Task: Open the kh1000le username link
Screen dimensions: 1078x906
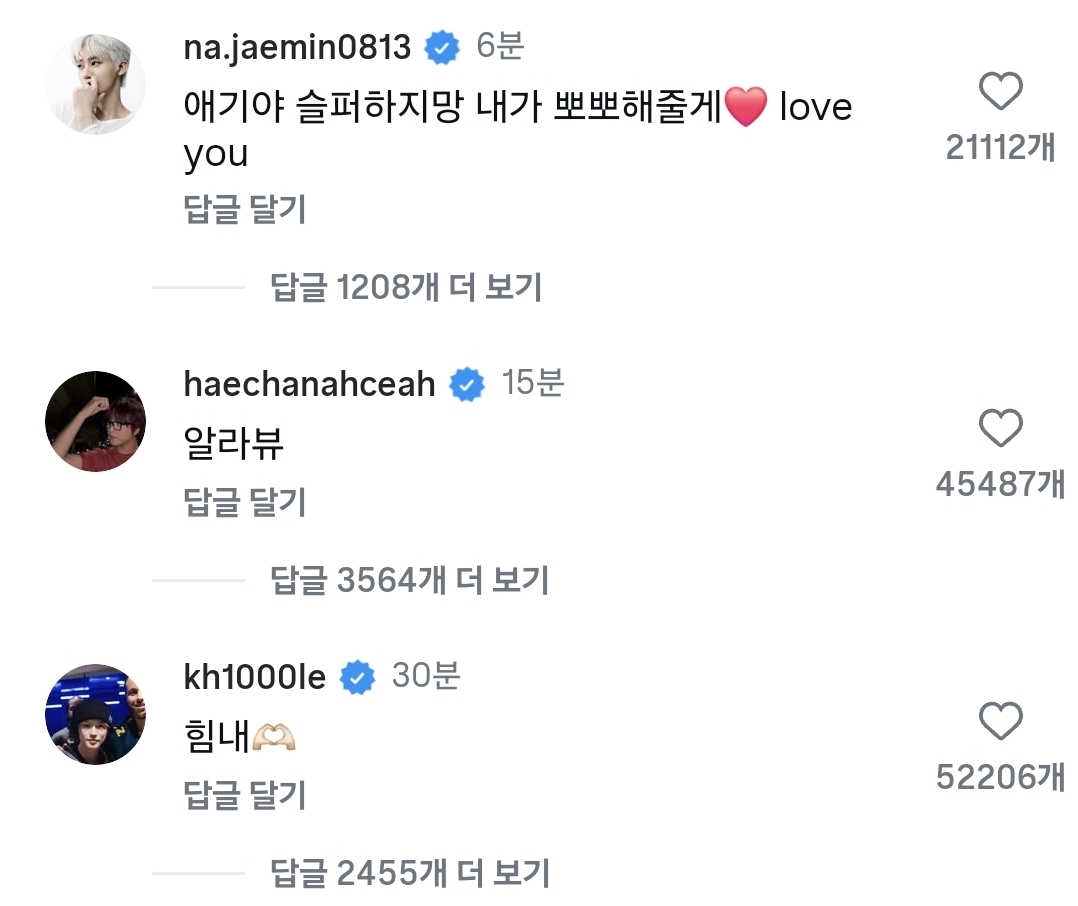Action: pyautogui.click(x=255, y=678)
